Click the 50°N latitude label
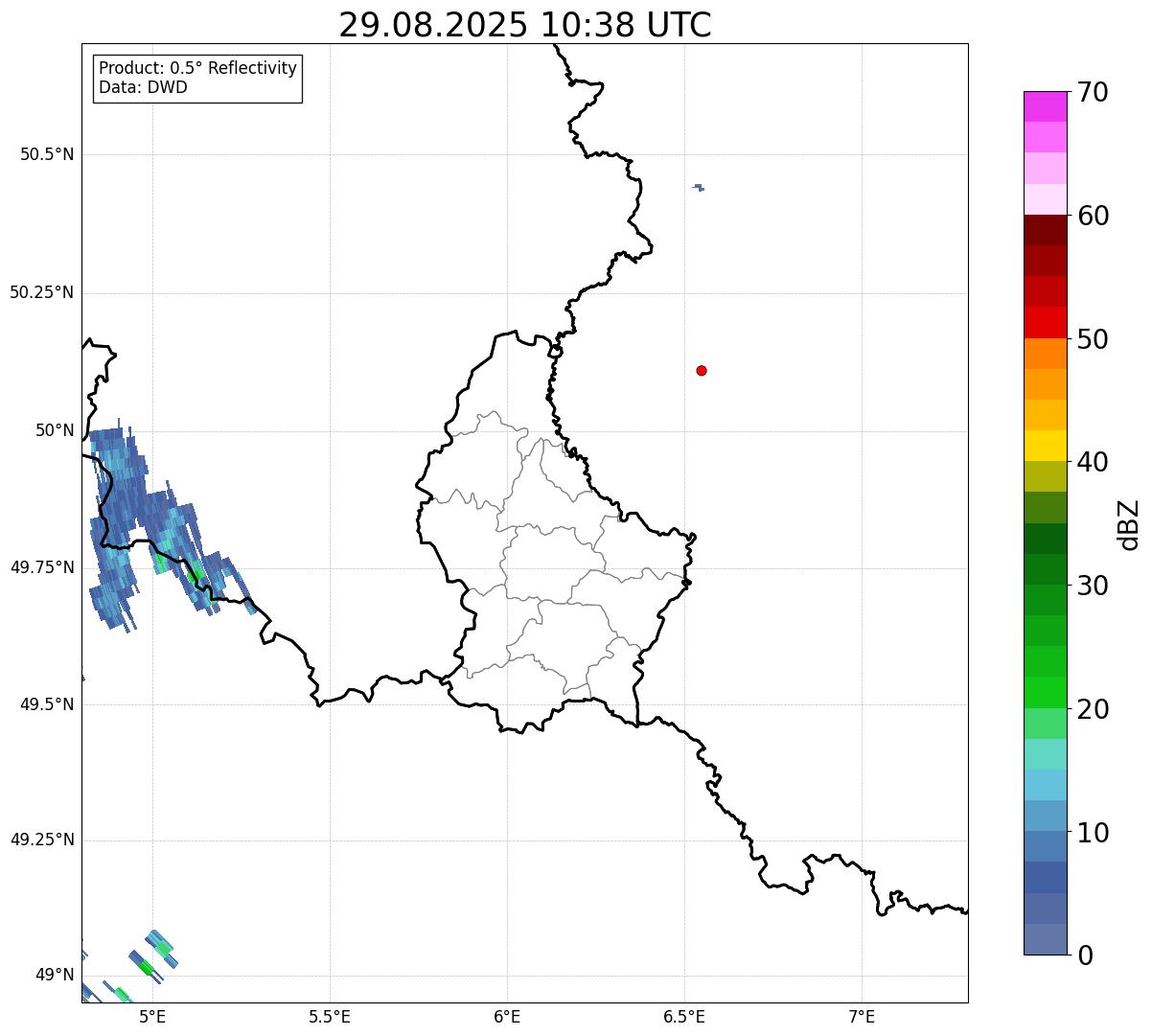Image resolution: width=1152 pixels, height=1036 pixels. [x=55, y=430]
